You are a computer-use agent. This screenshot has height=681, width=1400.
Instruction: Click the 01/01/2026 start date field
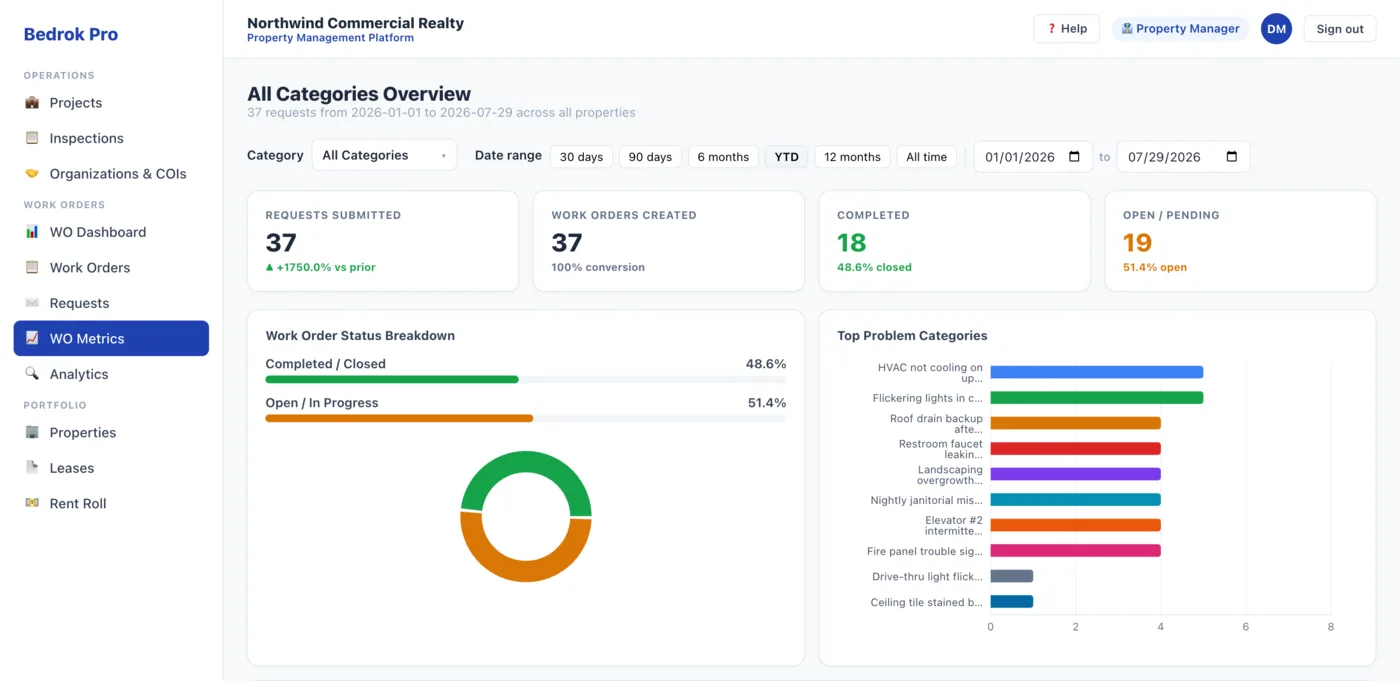tap(1033, 157)
